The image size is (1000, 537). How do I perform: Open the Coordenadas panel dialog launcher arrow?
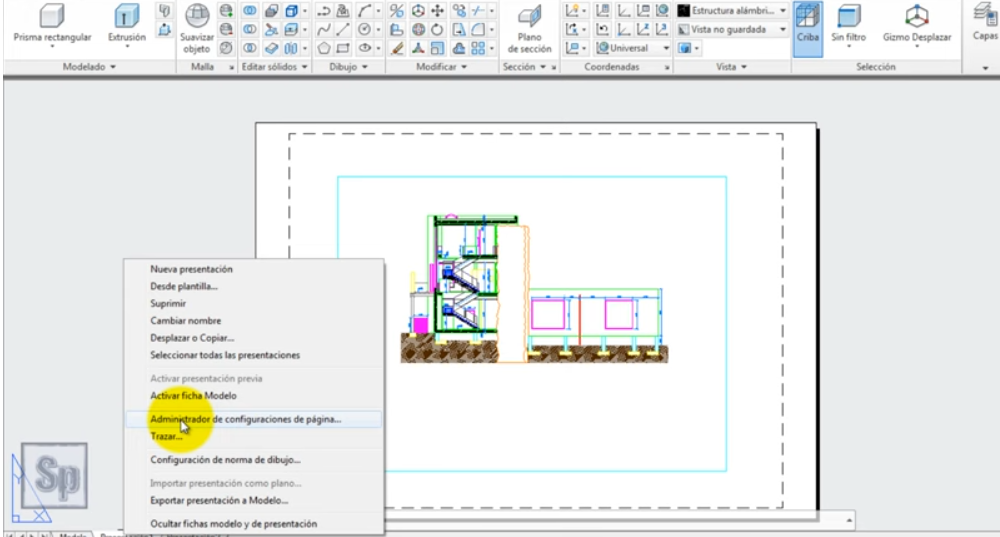[x=667, y=67]
